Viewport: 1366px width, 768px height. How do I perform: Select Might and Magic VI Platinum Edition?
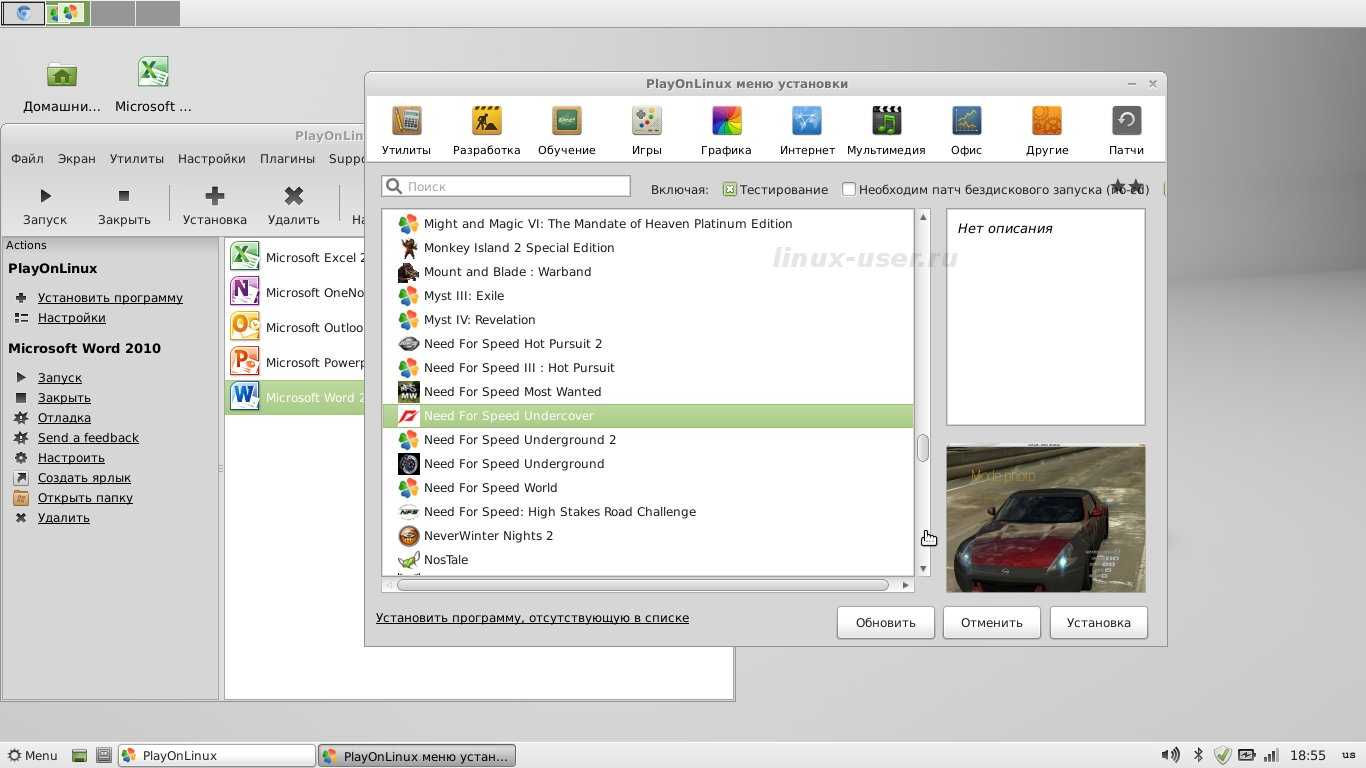coord(648,224)
